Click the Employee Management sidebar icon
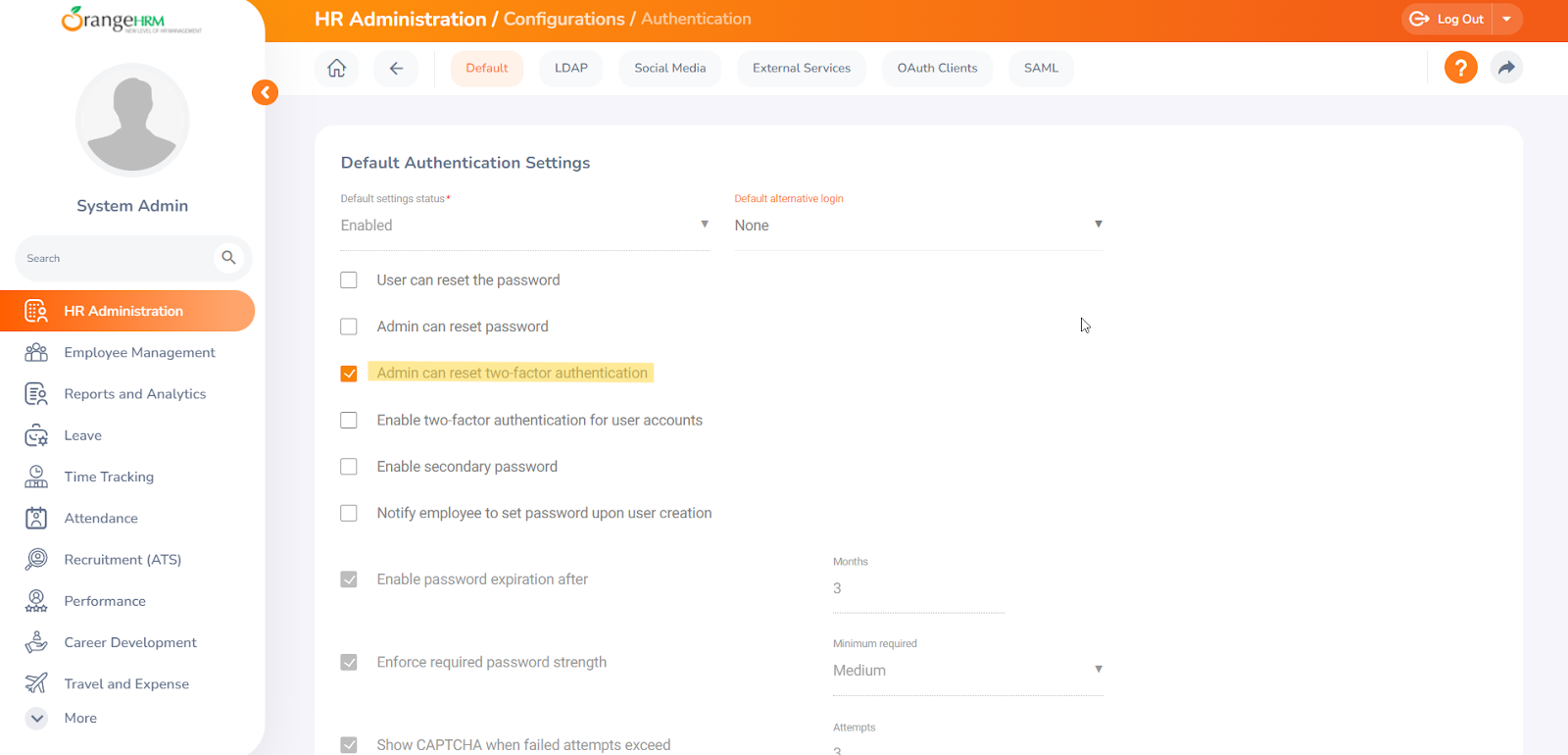Viewport: 1568px width, 755px height. [x=36, y=352]
